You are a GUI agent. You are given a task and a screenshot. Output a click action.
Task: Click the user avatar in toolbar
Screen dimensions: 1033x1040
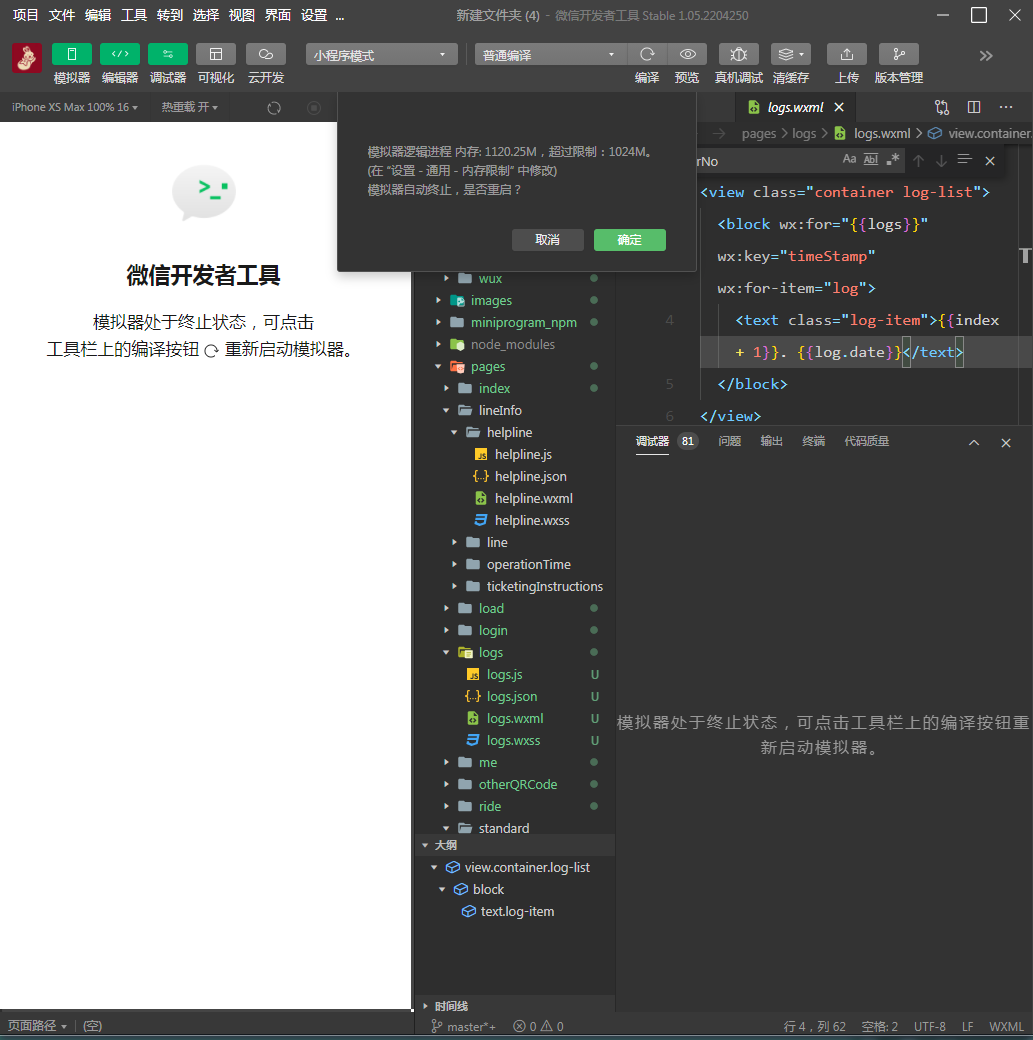click(x=27, y=58)
